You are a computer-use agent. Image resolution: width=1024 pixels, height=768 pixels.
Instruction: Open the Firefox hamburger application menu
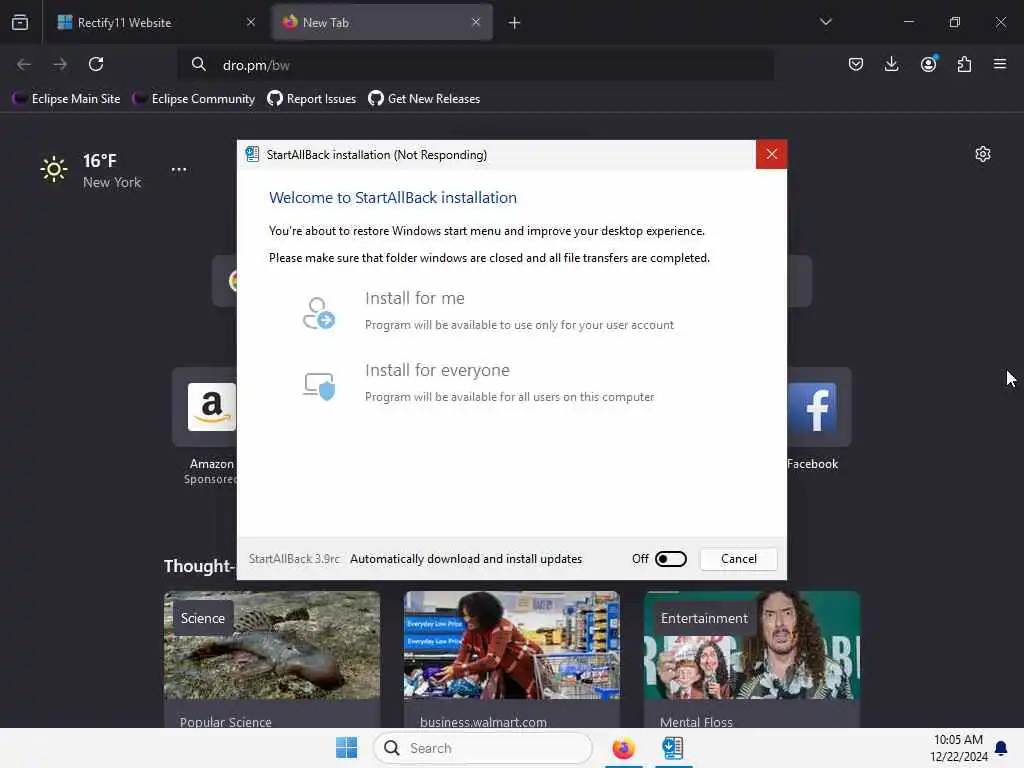point(1000,64)
